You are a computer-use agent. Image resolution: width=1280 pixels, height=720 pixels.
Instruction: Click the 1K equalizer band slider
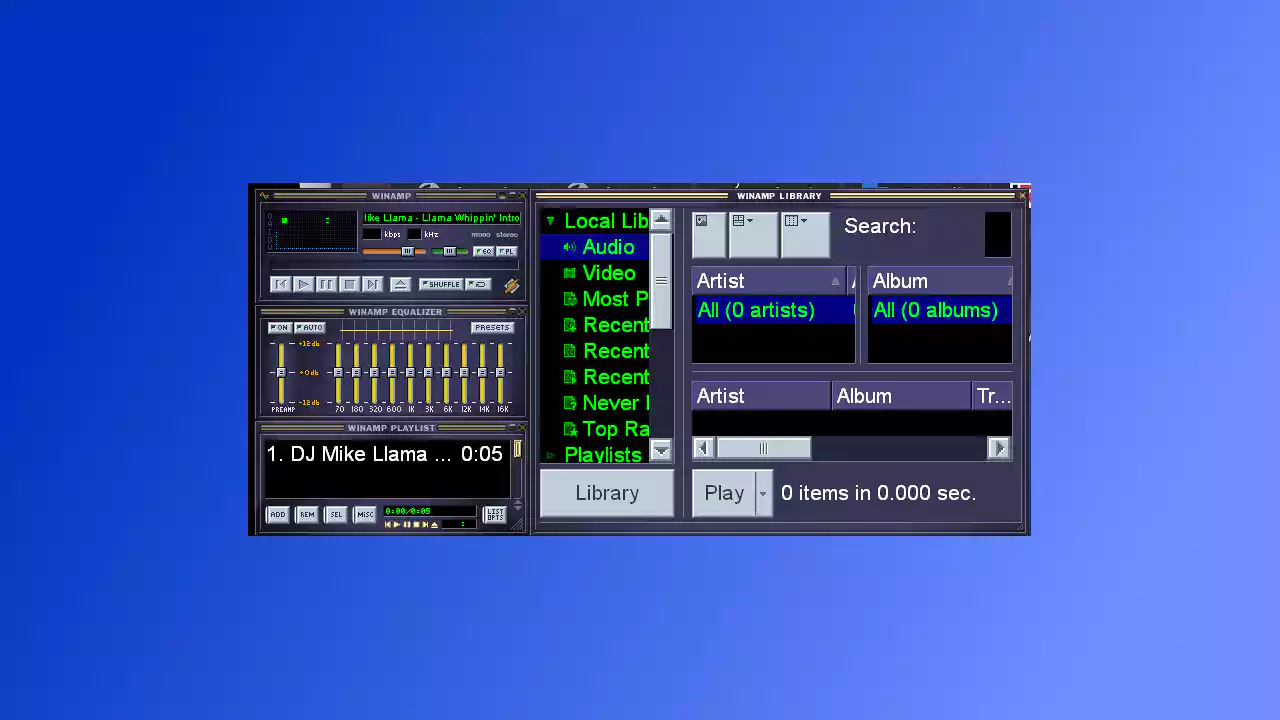pyautogui.click(x=410, y=372)
